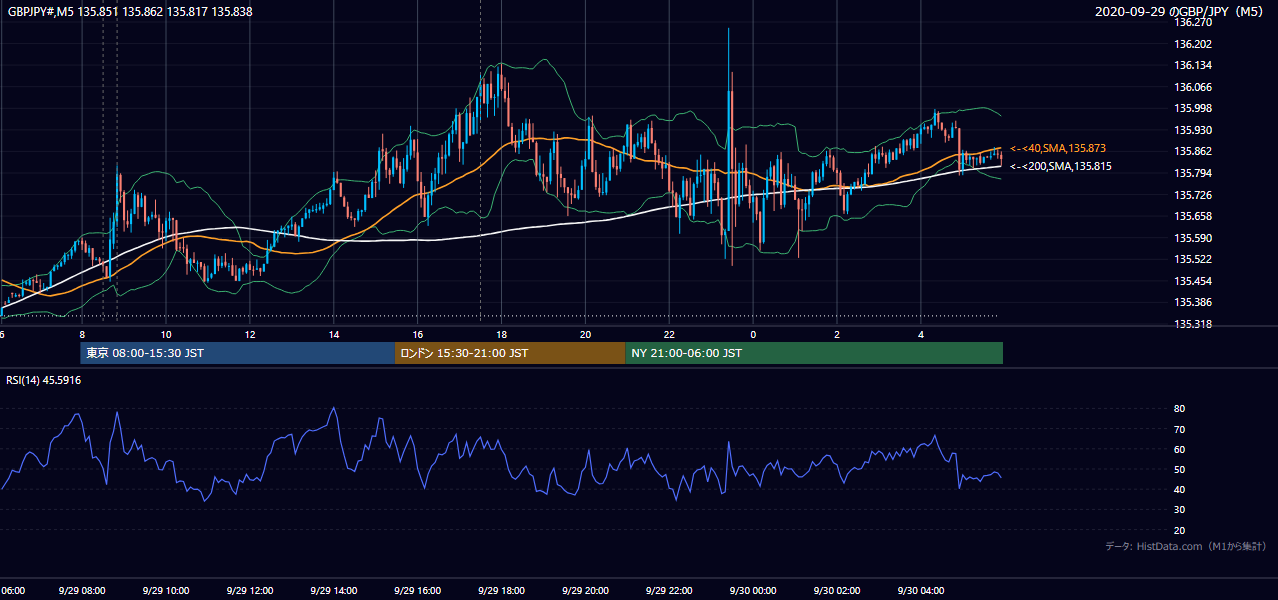Viewport: 1278px width, 600px height.
Task: Click the 9/29 10:00 bottom time label
Action: [166, 591]
